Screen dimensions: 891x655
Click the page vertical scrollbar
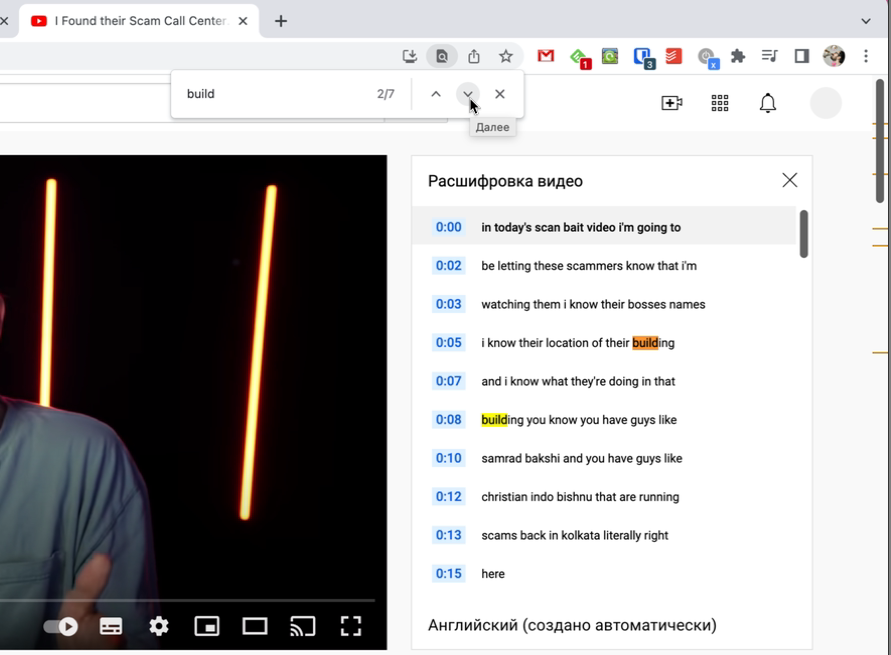tap(880, 141)
